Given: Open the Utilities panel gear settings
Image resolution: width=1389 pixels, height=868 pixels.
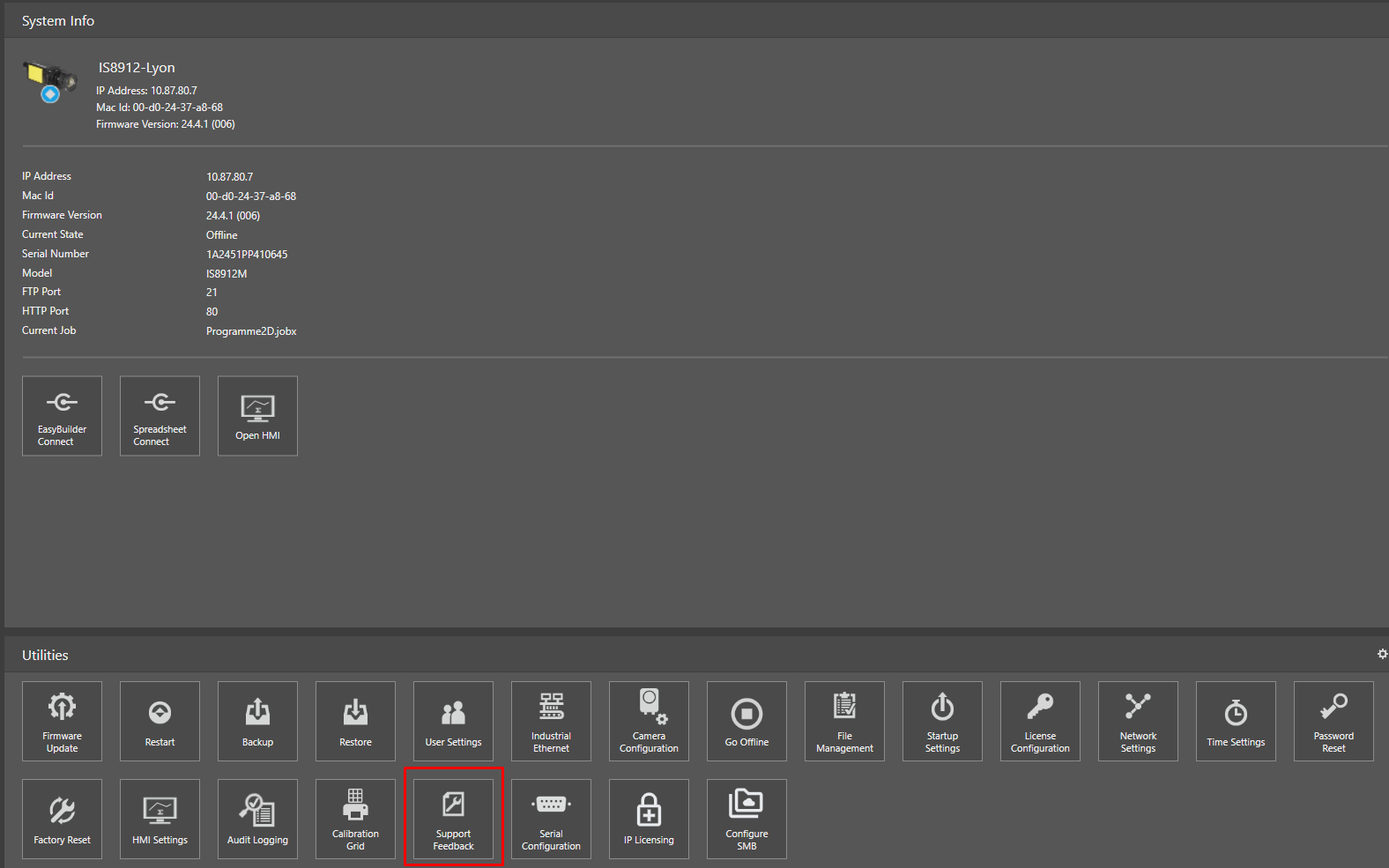Looking at the screenshot, I should point(1382,654).
